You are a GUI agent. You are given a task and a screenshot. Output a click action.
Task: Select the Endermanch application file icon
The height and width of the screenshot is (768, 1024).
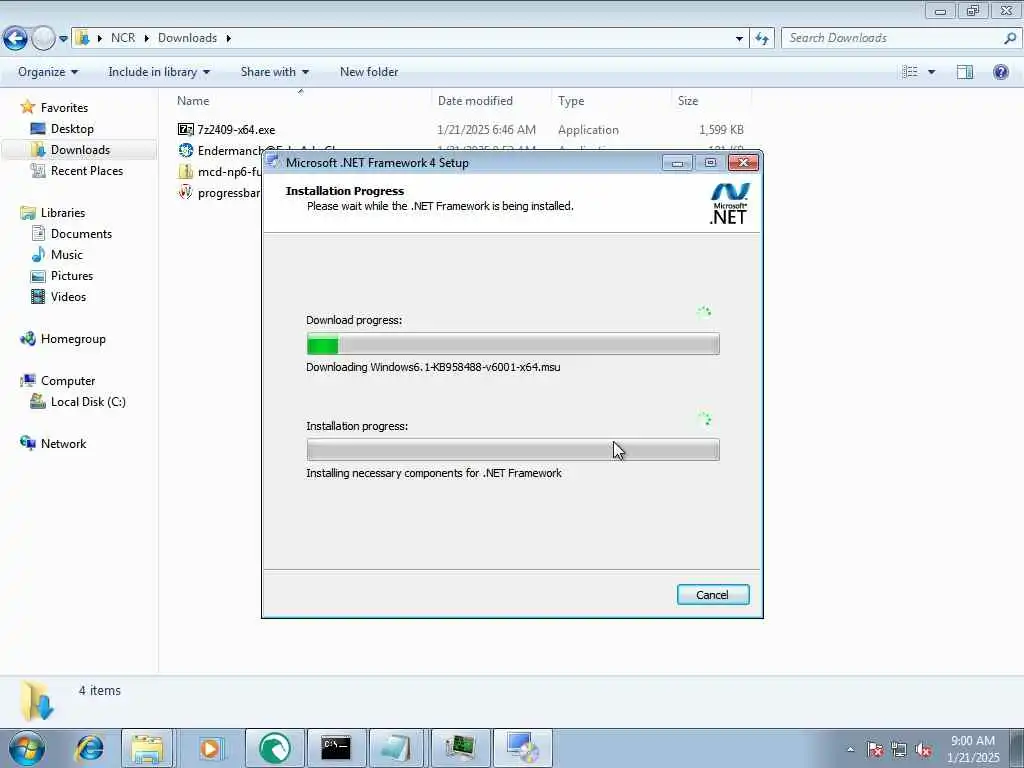(x=185, y=150)
